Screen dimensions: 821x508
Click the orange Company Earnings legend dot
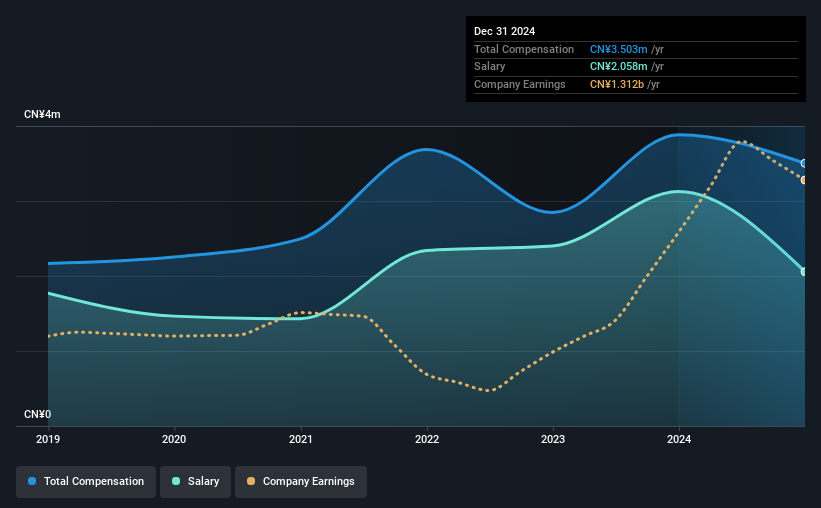[x=251, y=481]
